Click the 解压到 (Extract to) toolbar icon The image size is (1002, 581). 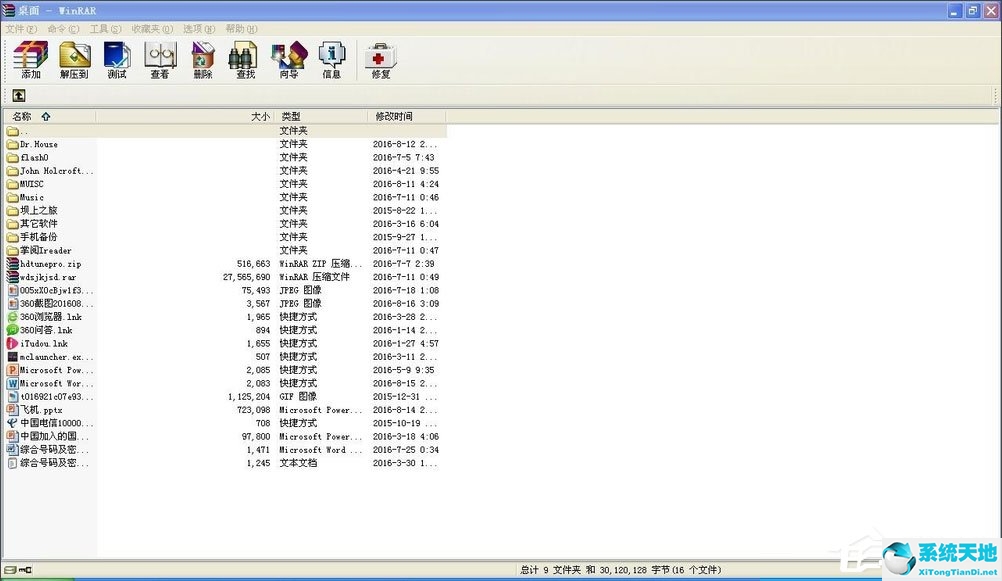tap(74, 59)
